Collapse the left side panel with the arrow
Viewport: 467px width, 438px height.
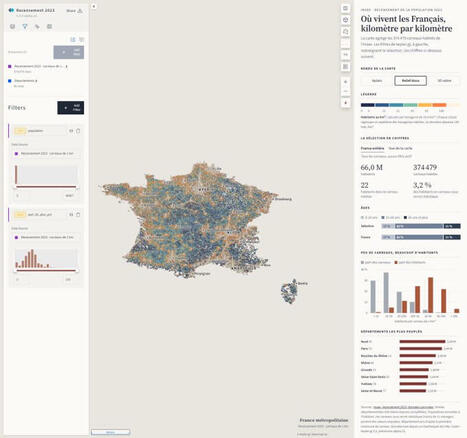click(94, 6)
